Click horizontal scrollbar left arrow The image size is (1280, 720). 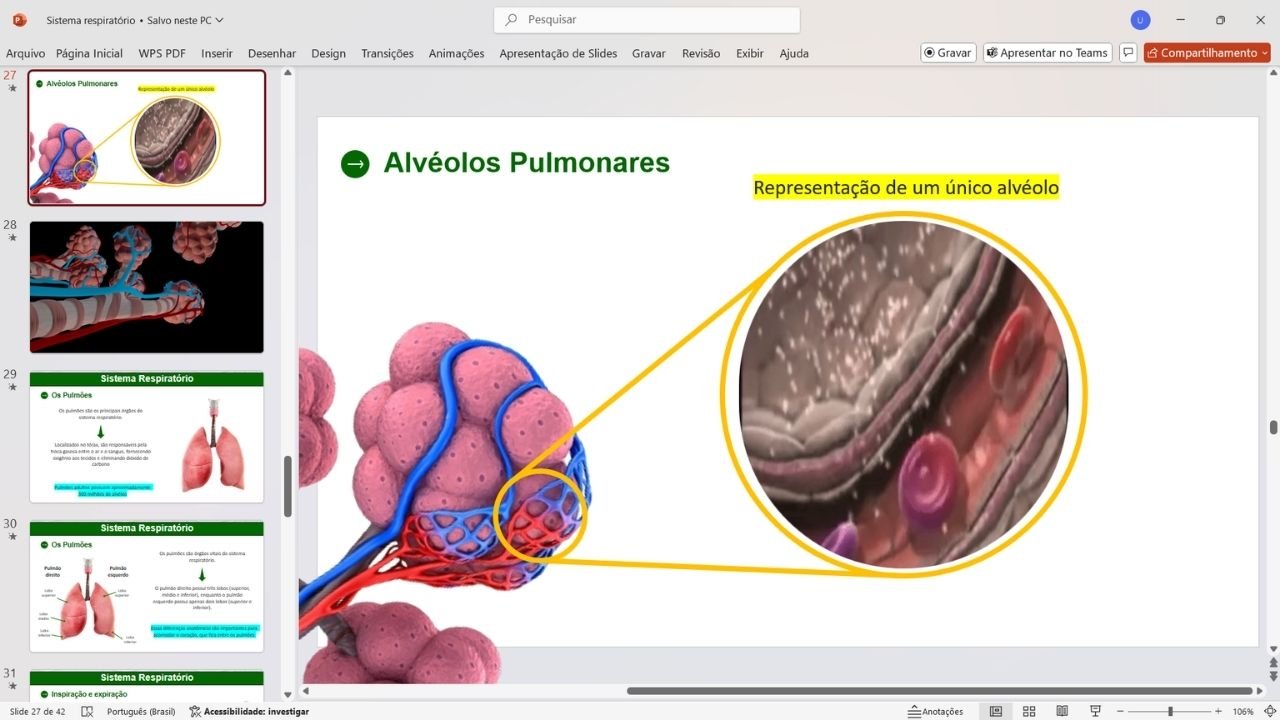point(307,691)
